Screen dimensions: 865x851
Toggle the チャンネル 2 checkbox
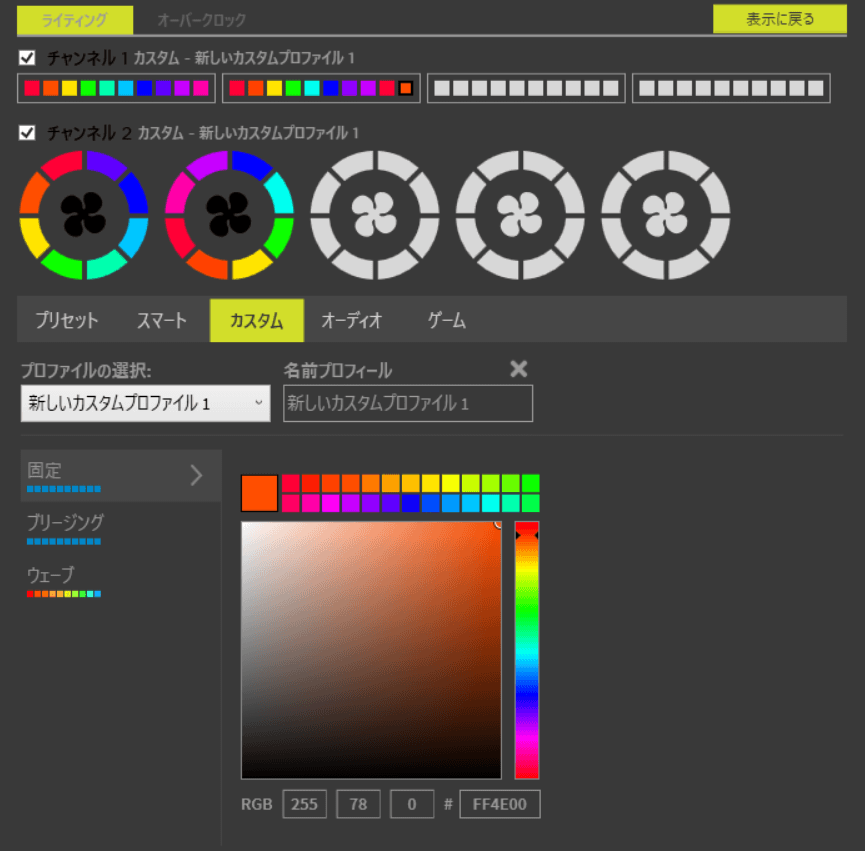[x=27, y=132]
